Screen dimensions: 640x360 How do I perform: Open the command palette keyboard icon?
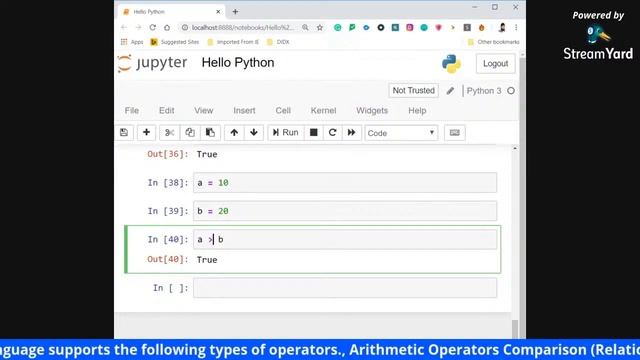[x=454, y=133]
